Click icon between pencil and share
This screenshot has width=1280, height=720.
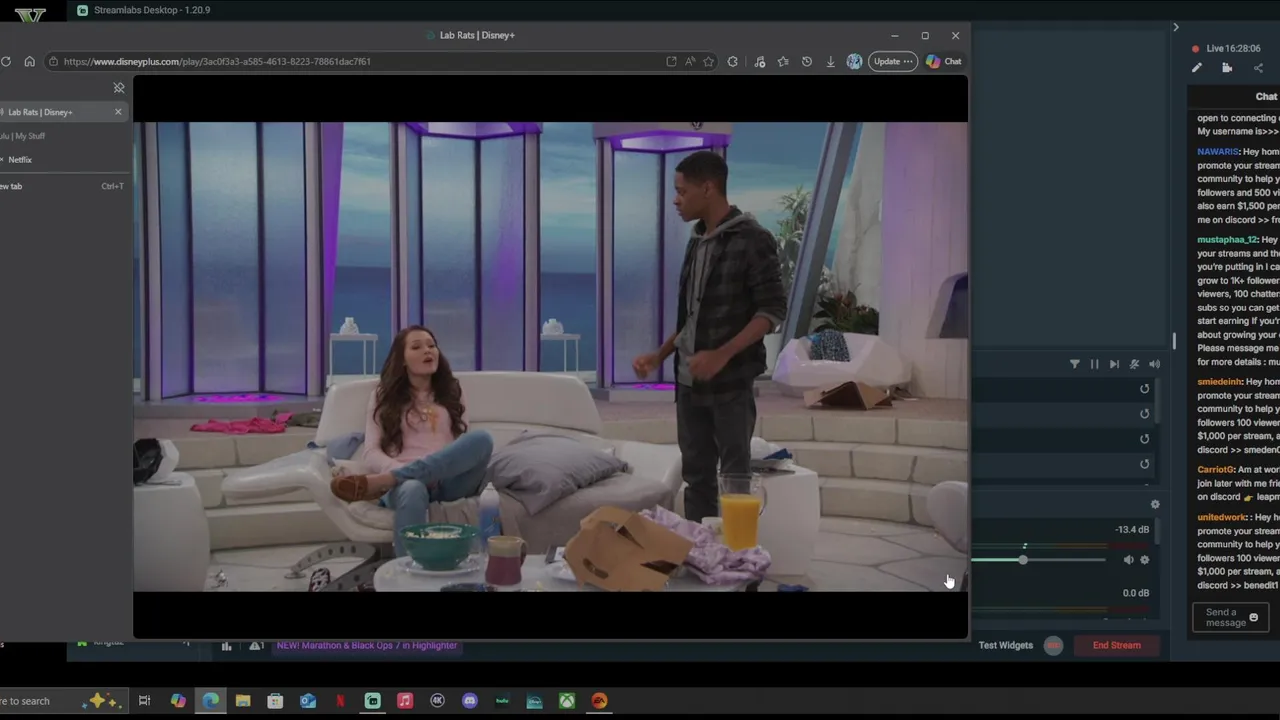pyautogui.click(x=1227, y=68)
